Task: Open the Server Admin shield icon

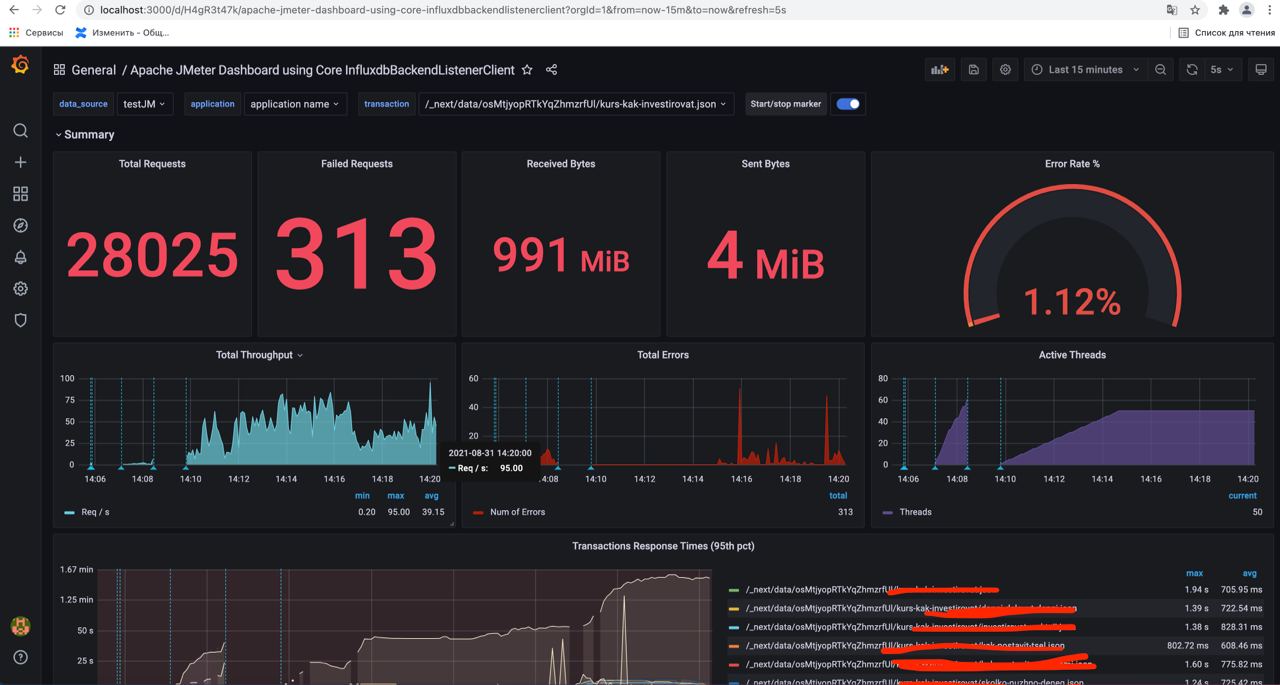Action: coord(20,320)
